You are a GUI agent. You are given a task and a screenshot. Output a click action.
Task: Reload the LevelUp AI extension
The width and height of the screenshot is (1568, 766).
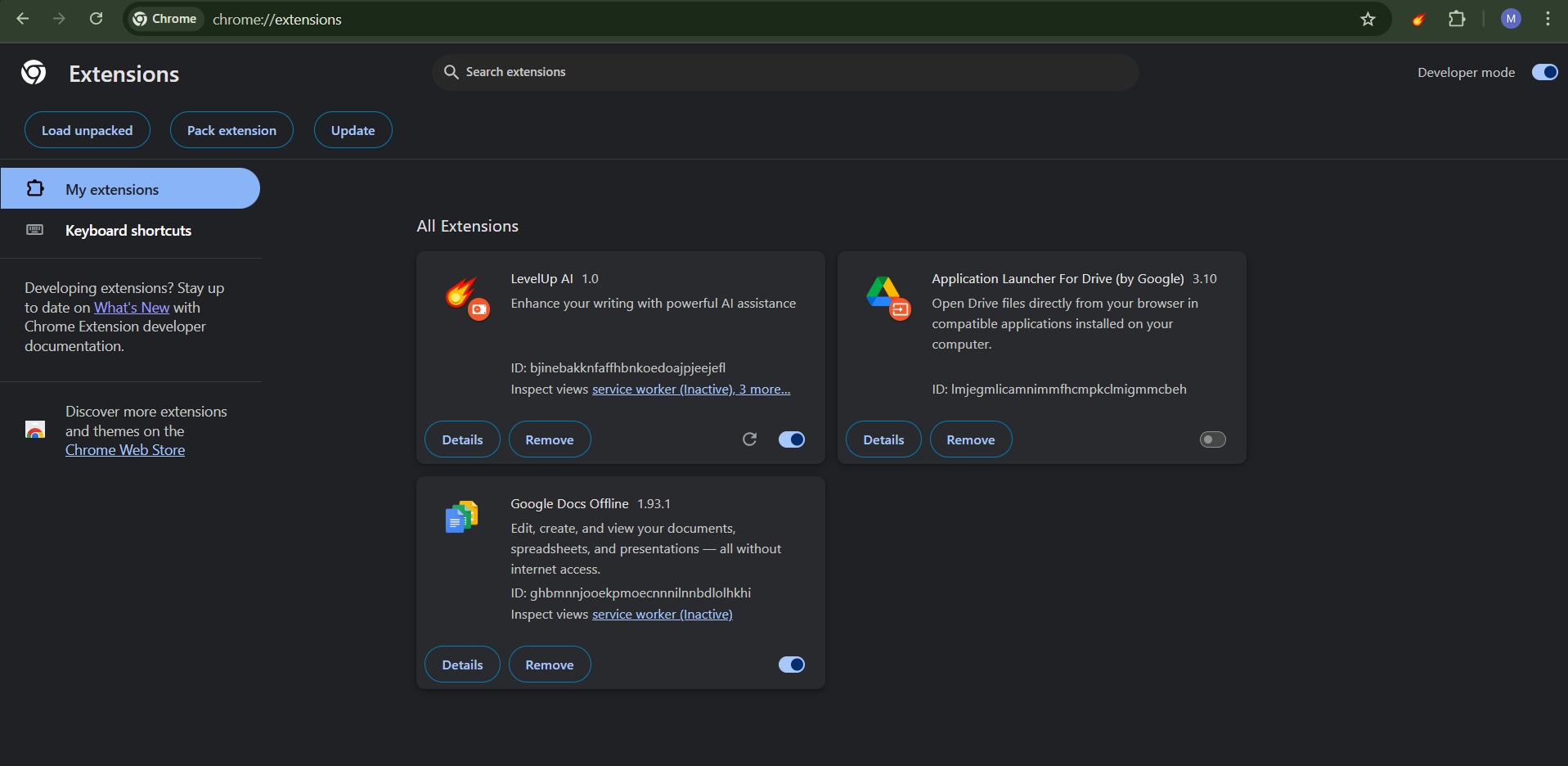[749, 439]
